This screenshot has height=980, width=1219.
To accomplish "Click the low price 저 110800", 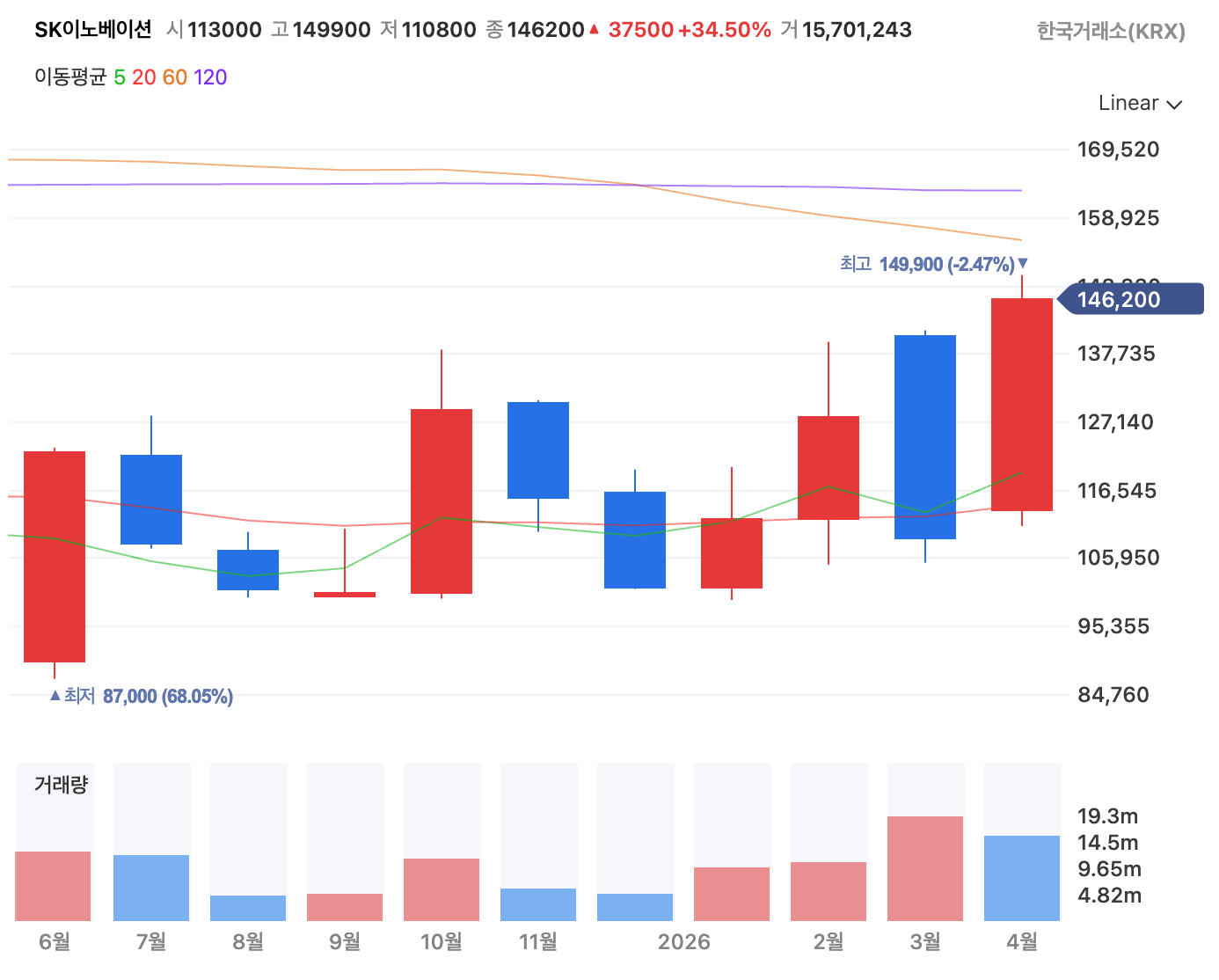I will [428, 30].
